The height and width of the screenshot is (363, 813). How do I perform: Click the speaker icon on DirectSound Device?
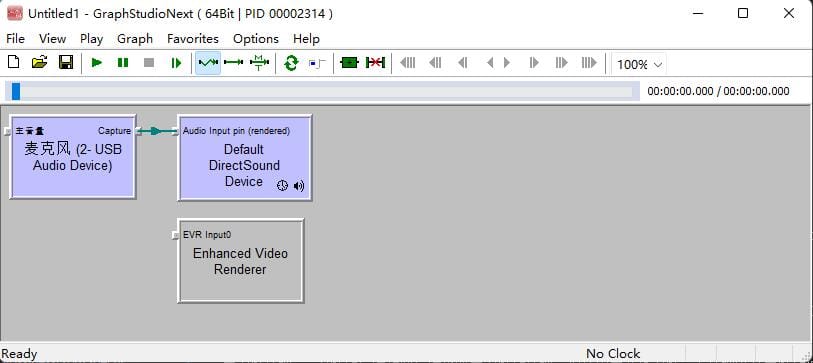[x=299, y=186]
